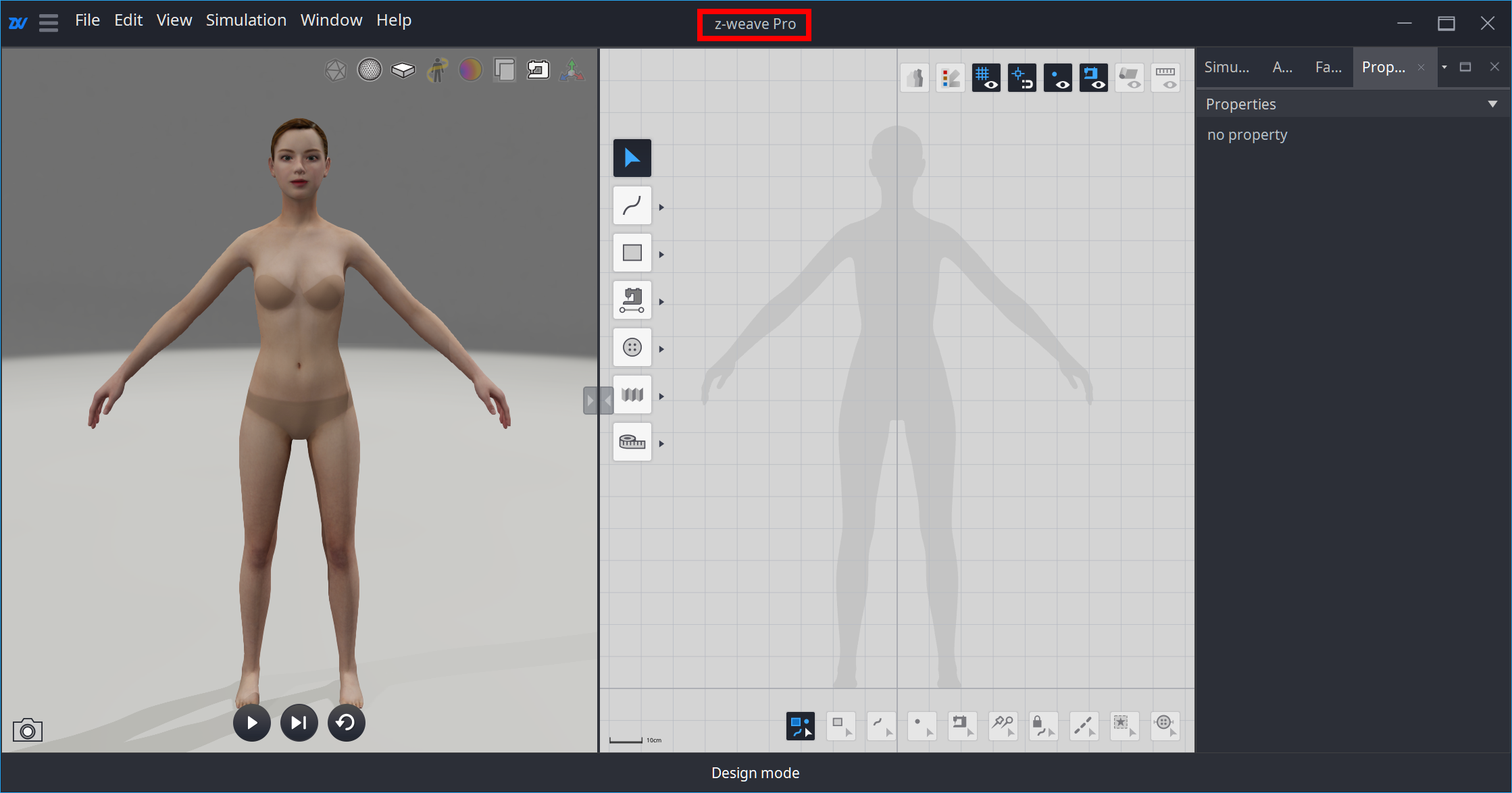The image size is (1512, 793).
Task: Reset the simulation
Action: (x=347, y=723)
